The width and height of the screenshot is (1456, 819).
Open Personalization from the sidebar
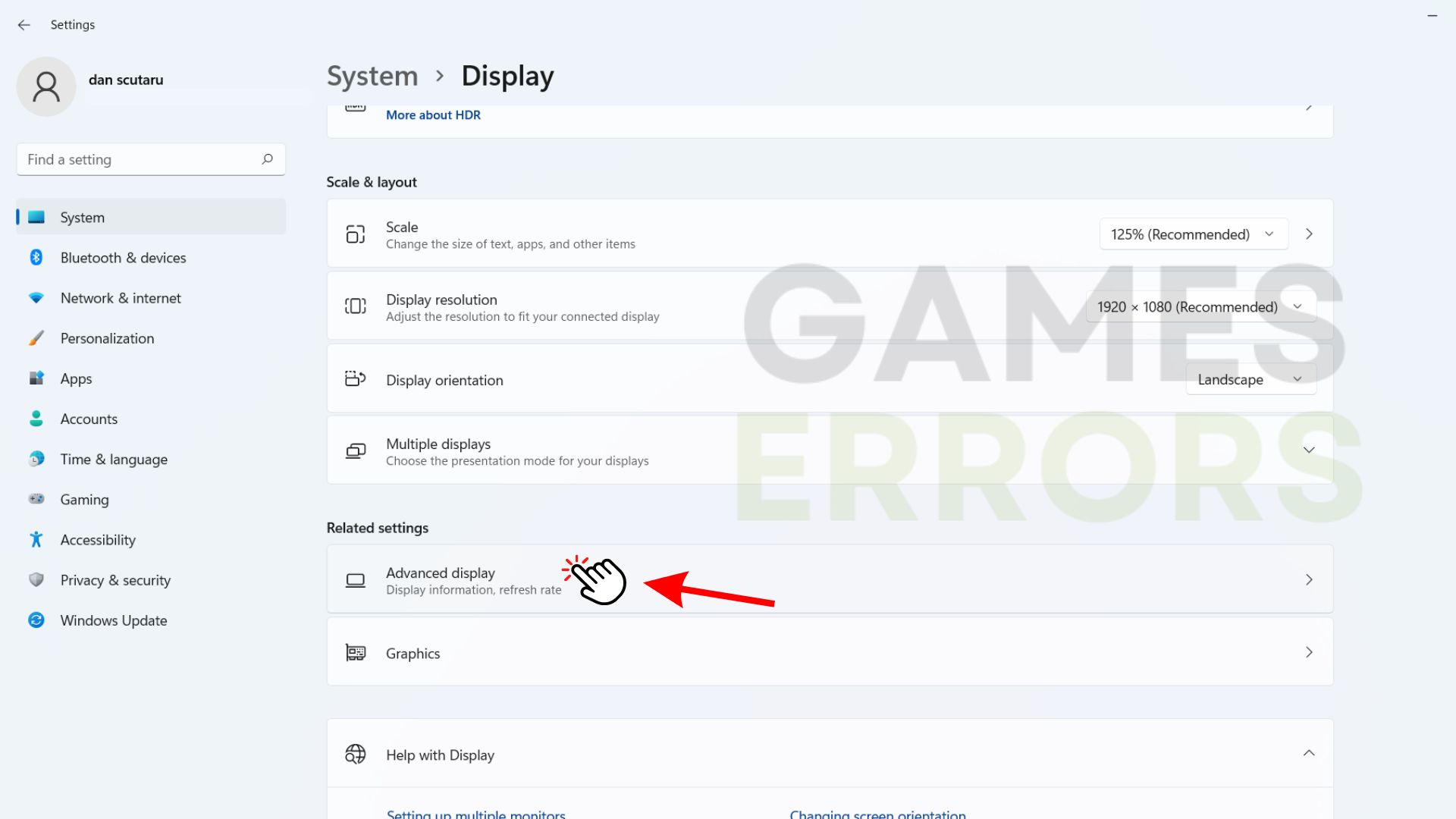point(107,338)
